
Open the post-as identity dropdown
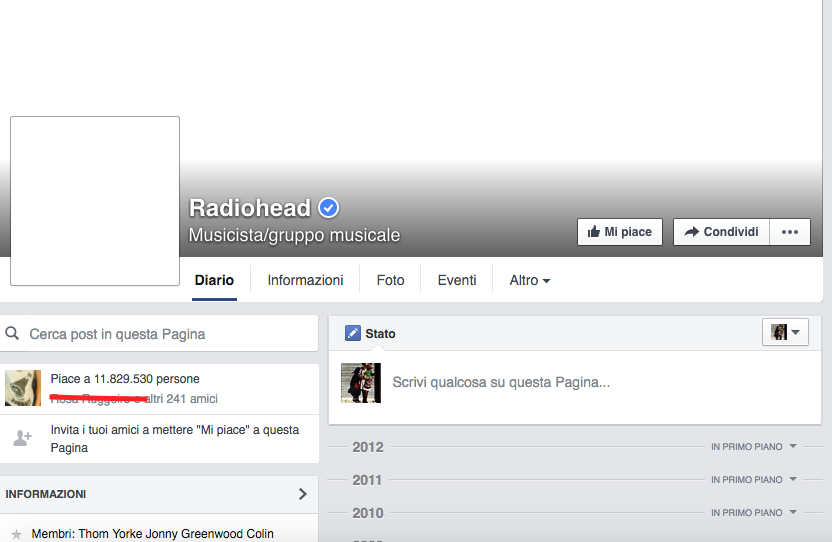[785, 332]
